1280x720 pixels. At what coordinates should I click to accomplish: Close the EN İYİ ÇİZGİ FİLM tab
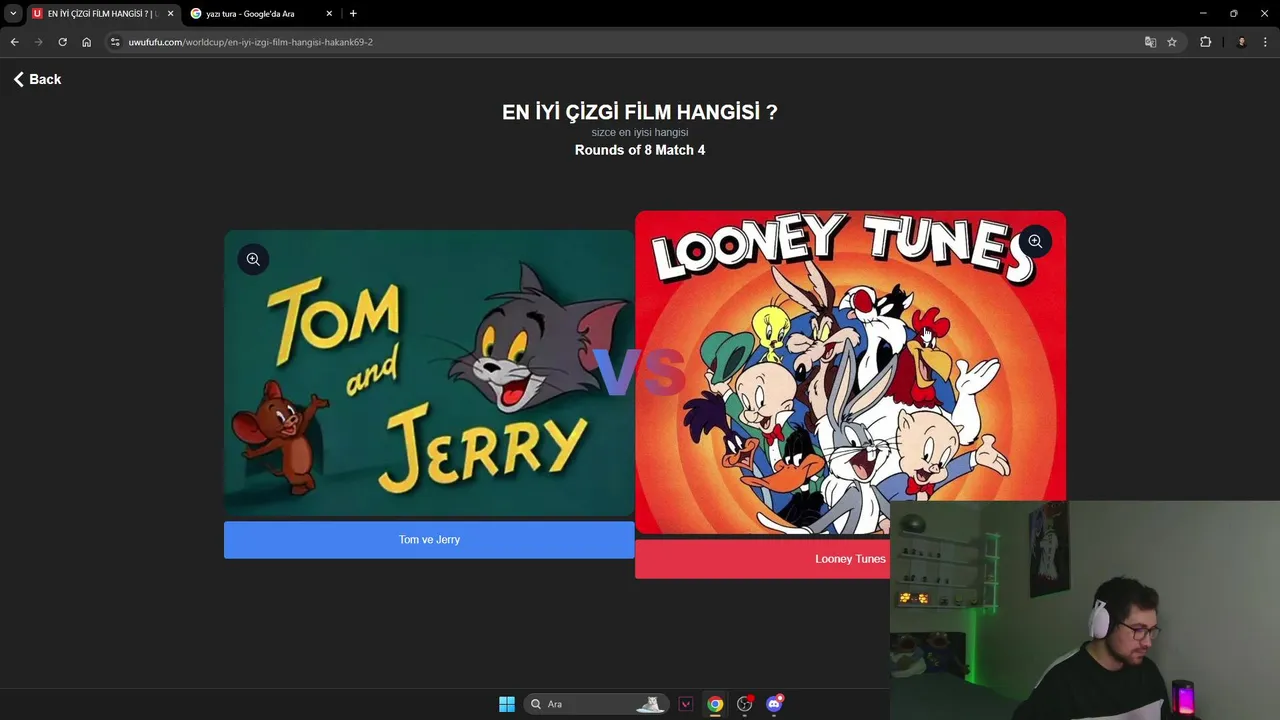pyautogui.click(x=170, y=14)
